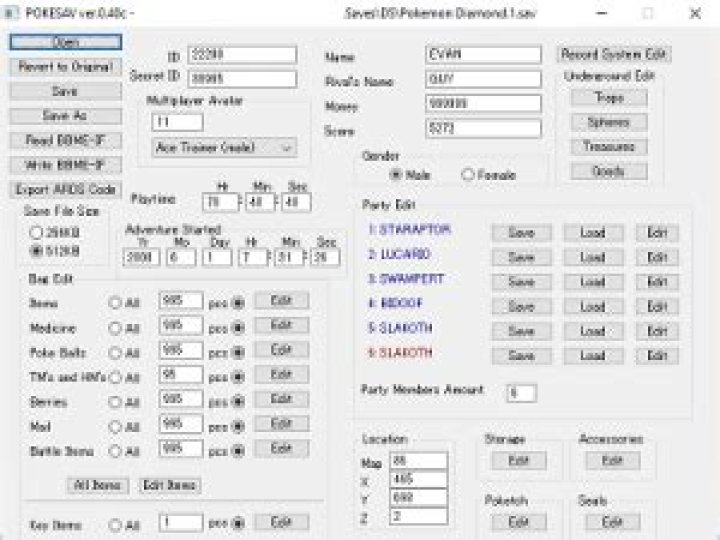Click Revert to Original button
The height and width of the screenshot is (540, 720).
(66, 67)
